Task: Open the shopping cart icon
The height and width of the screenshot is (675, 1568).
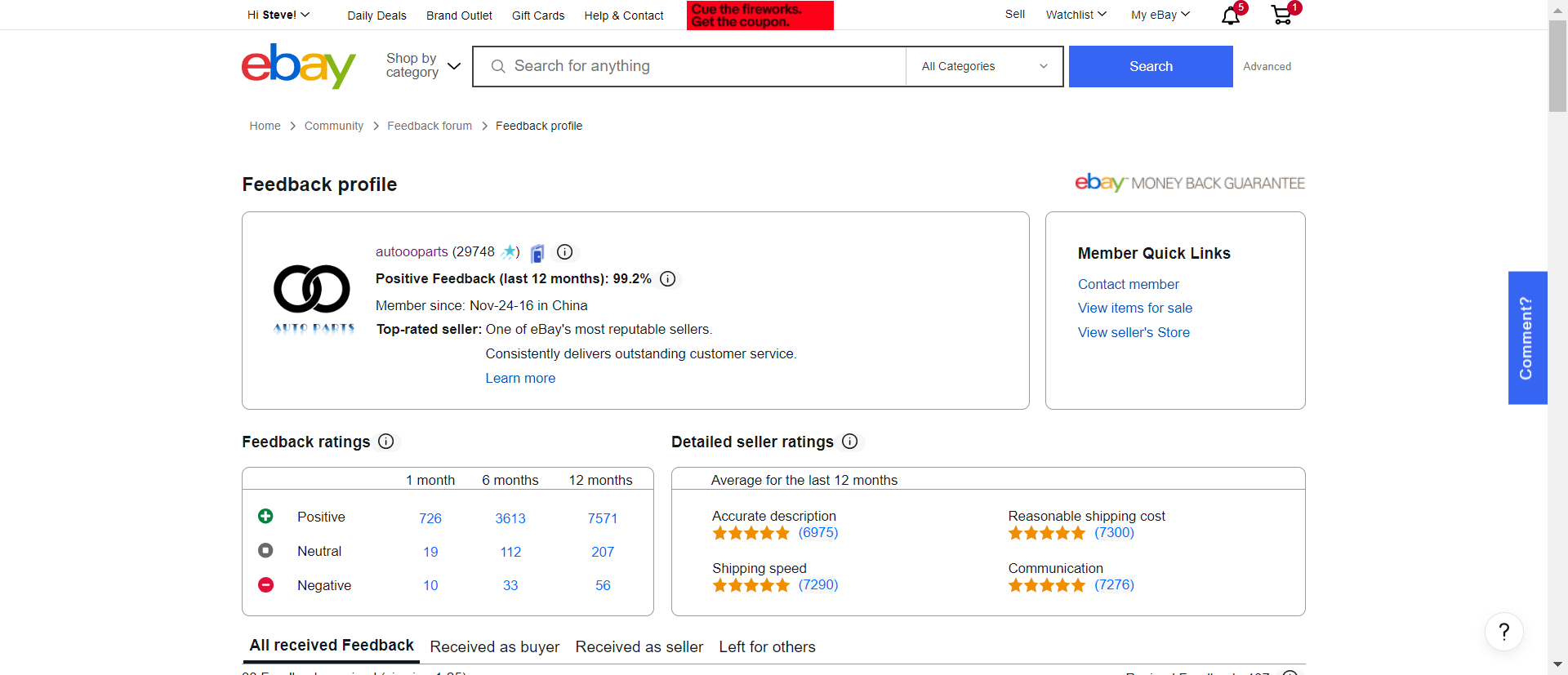Action: coord(1281,16)
